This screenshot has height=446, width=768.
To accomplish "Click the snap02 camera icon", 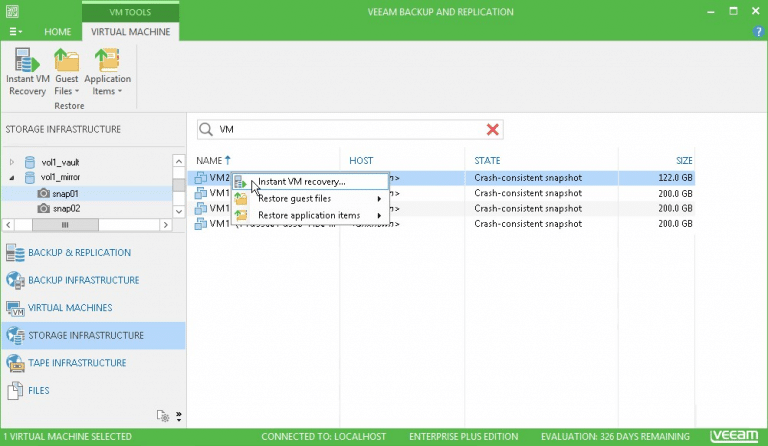I will tap(44, 209).
